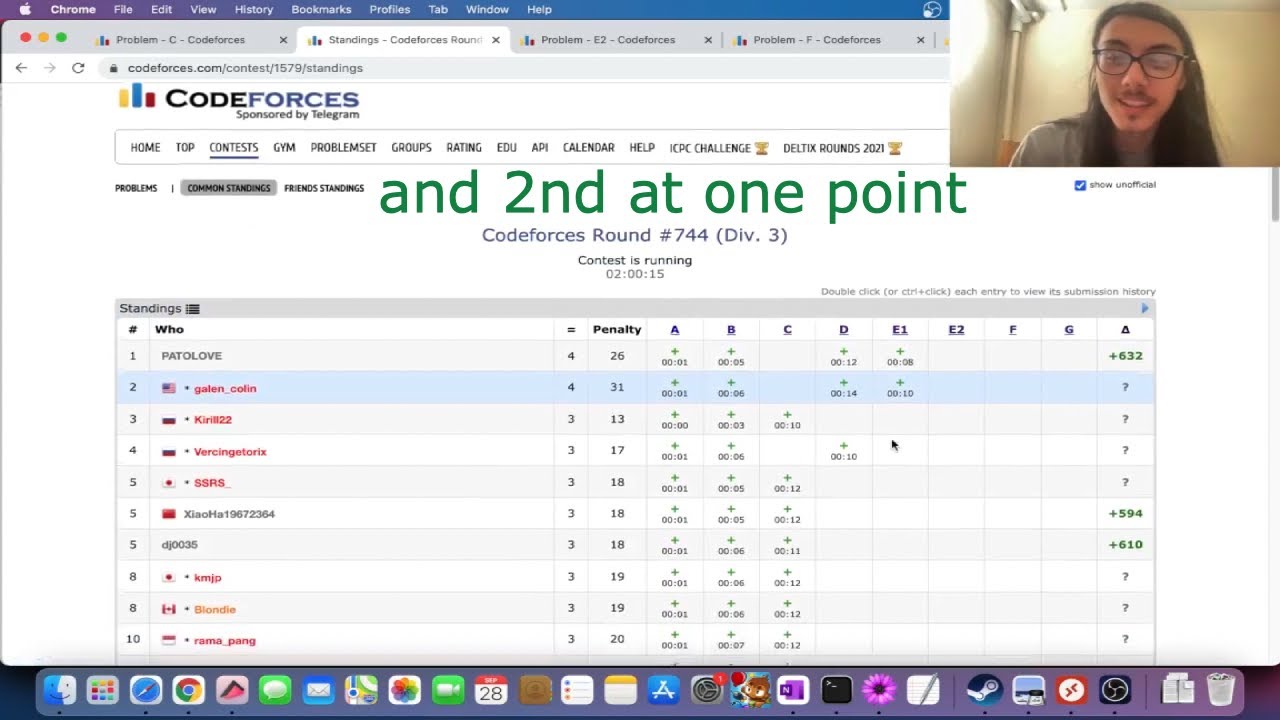This screenshot has height=720, width=1280.
Task: Open rama_pang's profile
Action: pos(225,641)
